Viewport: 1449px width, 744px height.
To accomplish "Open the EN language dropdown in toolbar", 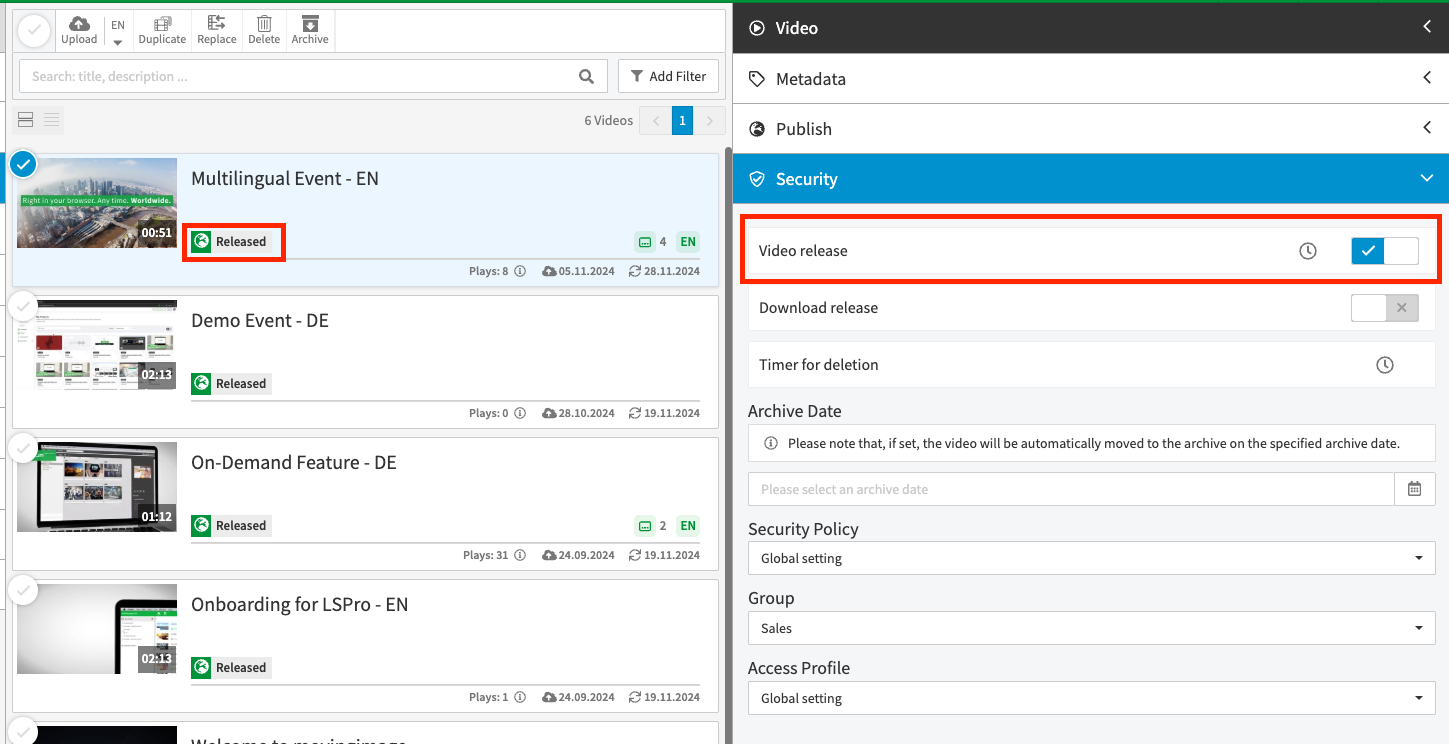I will 118,31.
